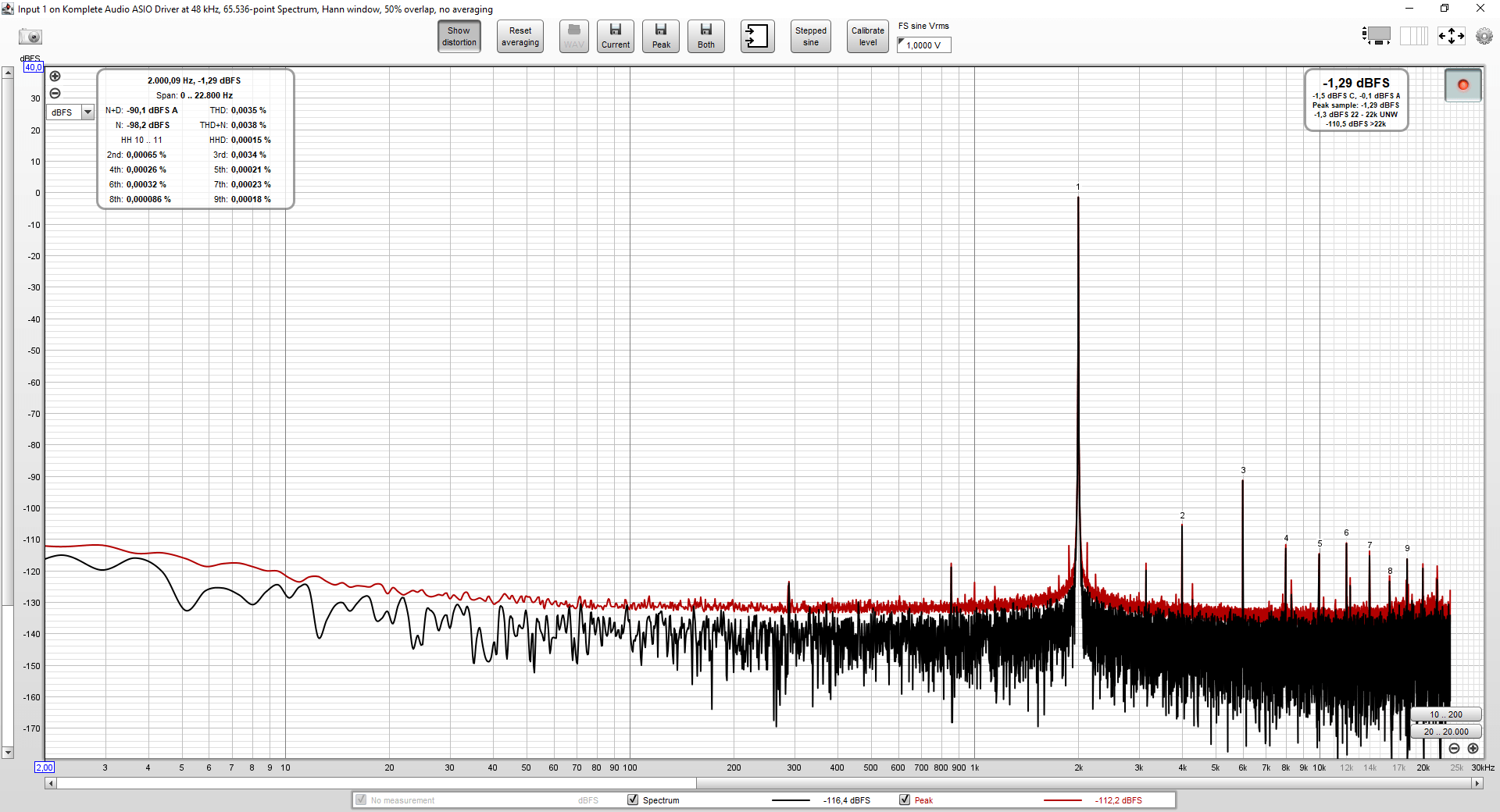Viewport: 1500px width, 812px height.
Task: Click horizontal scrollbar left arrow
Action: [51, 783]
